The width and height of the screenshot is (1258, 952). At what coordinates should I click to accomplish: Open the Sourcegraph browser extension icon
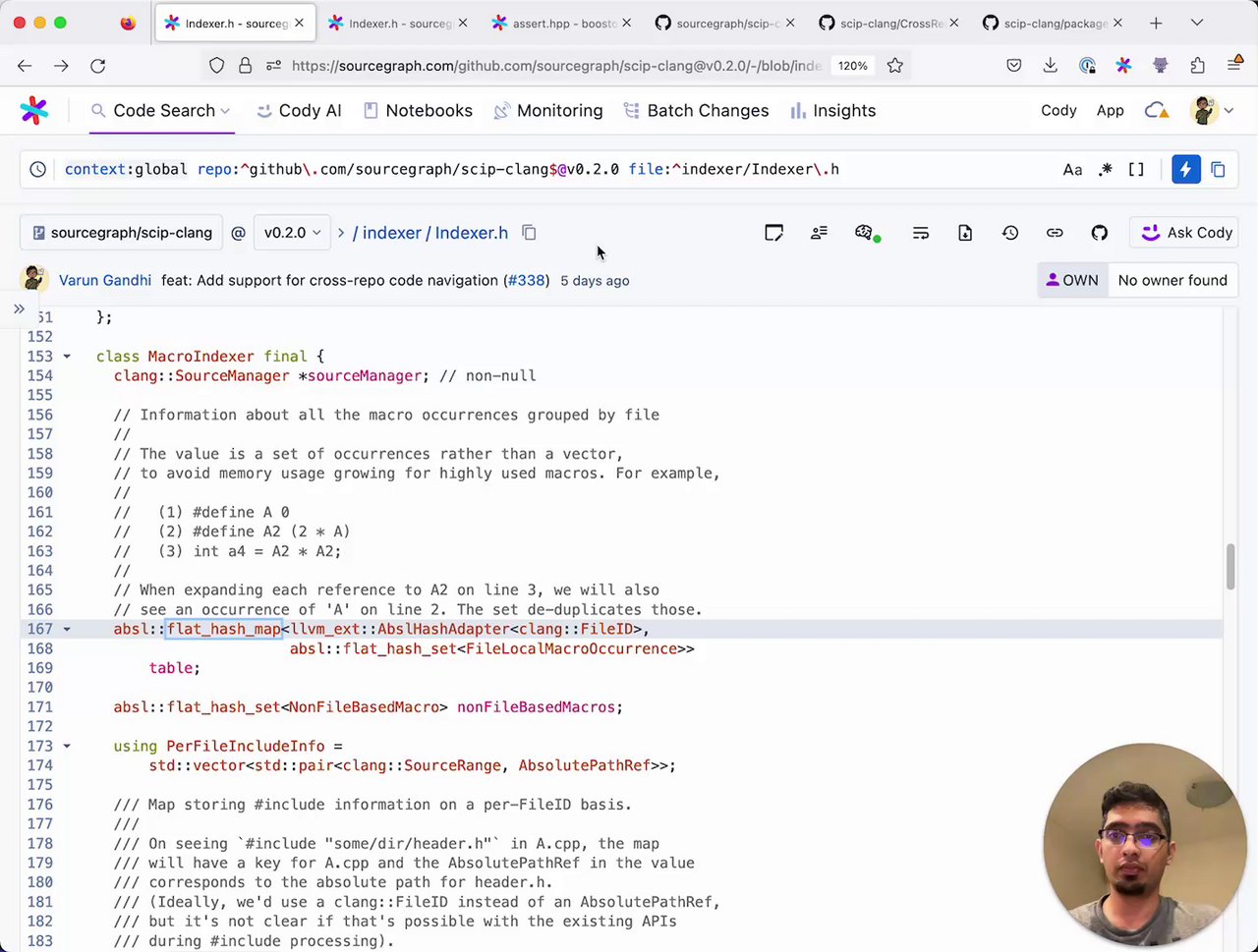1123,66
